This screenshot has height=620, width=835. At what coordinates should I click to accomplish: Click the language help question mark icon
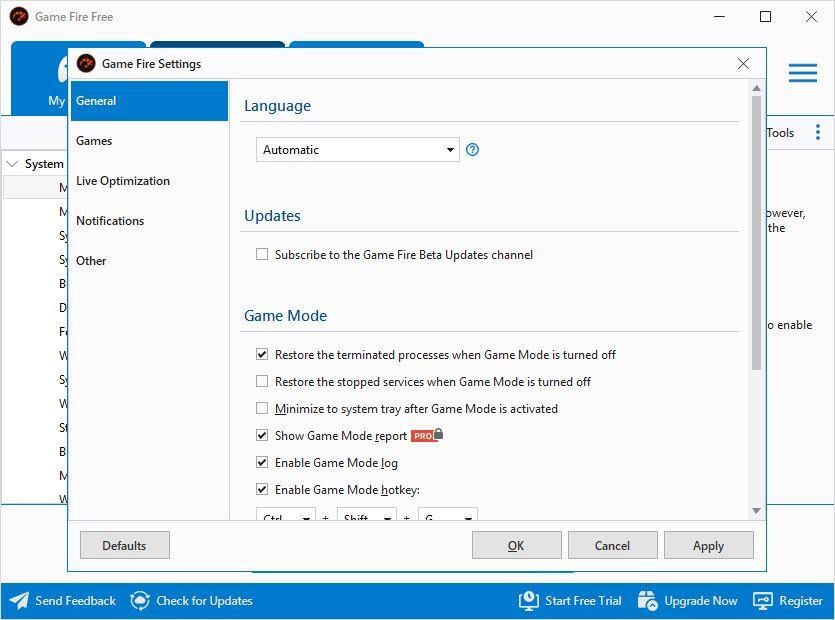(472, 150)
